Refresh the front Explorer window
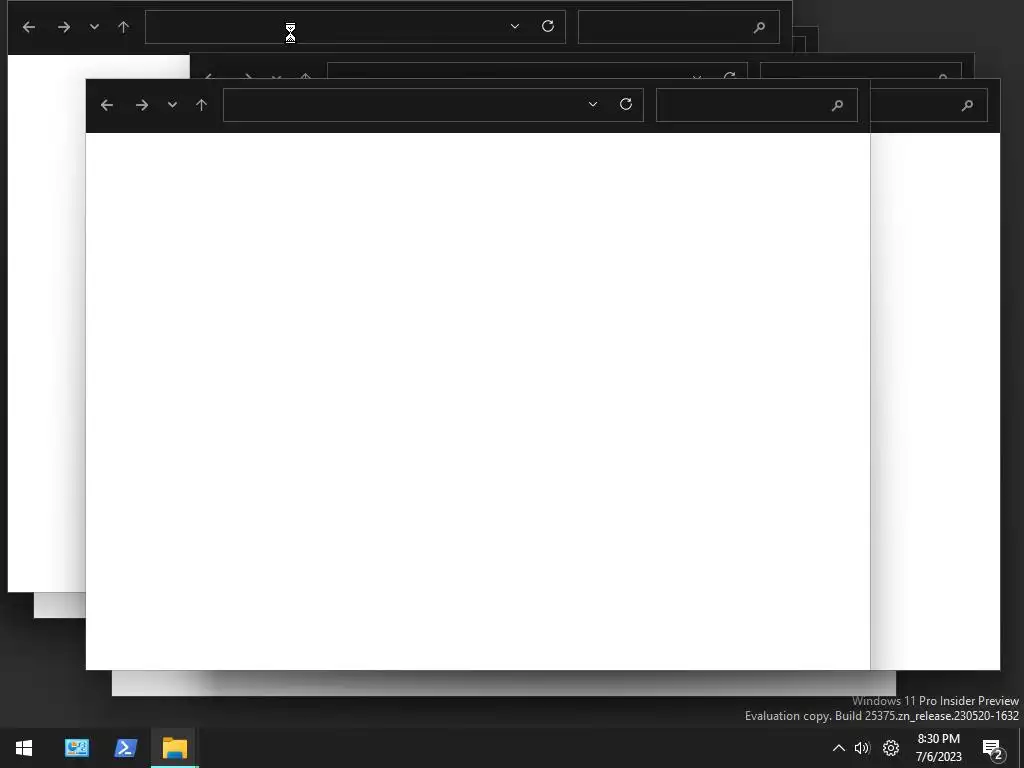 coord(626,104)
